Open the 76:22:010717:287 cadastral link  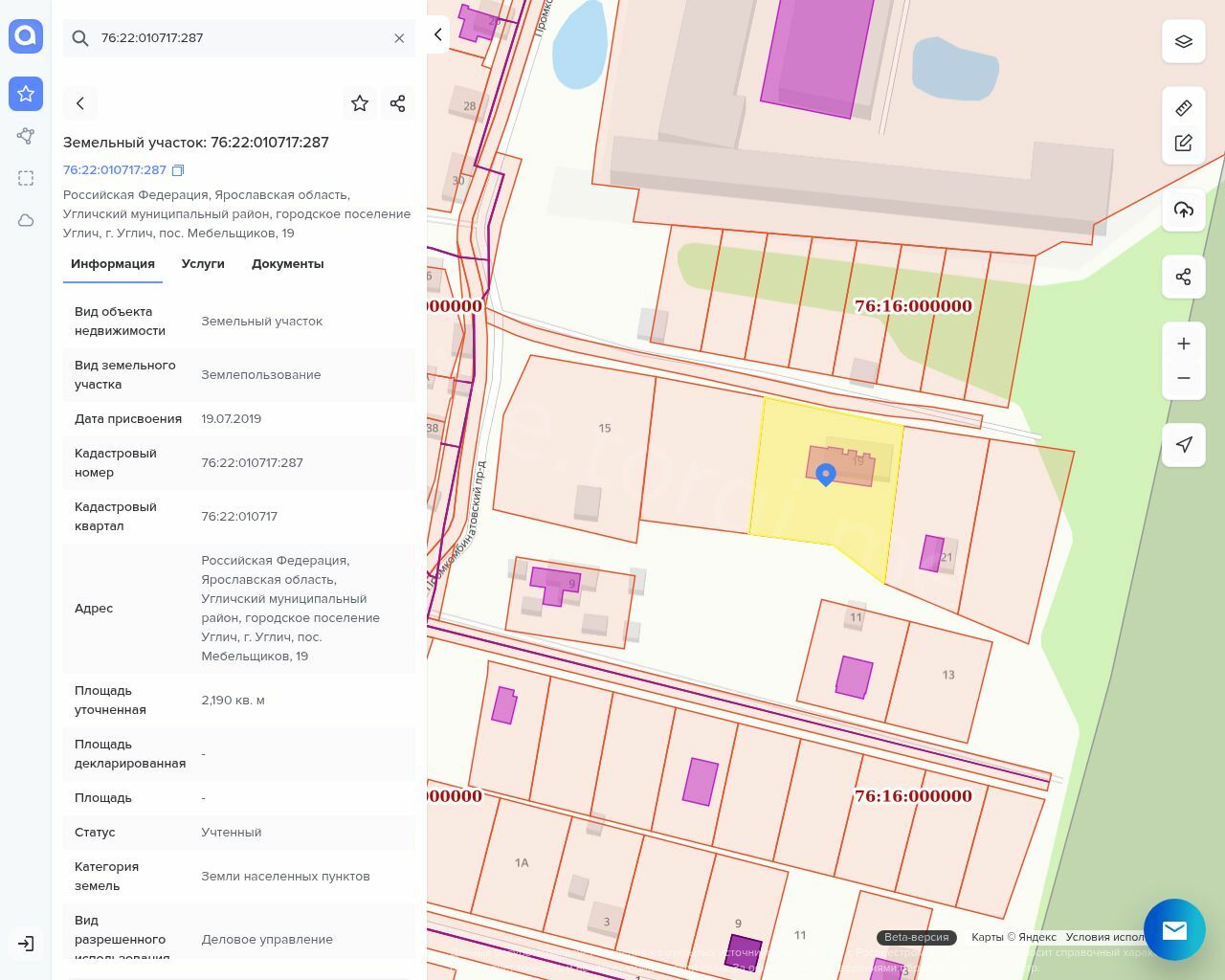click(115, 170)
